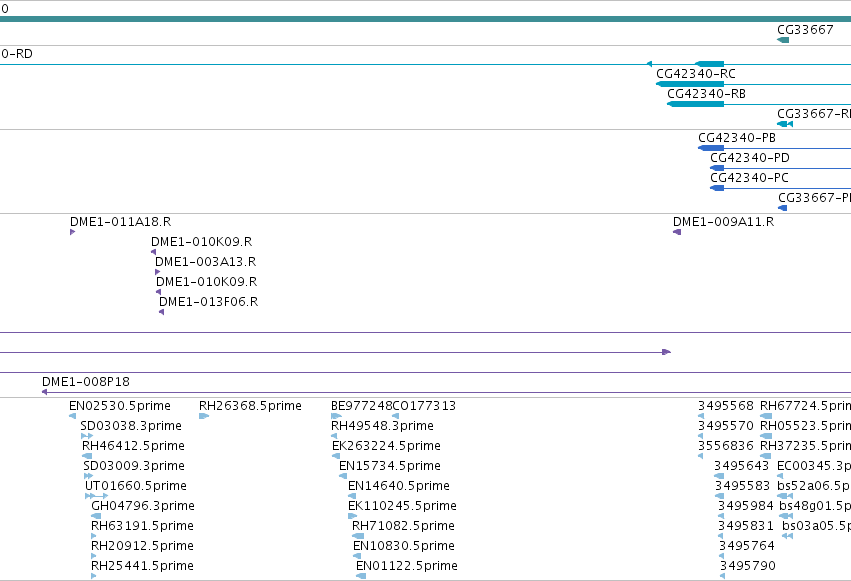This screenshot has height=581, width=851.
Task: Click the teal chromosome arm bar
Action: coord(426,19)
